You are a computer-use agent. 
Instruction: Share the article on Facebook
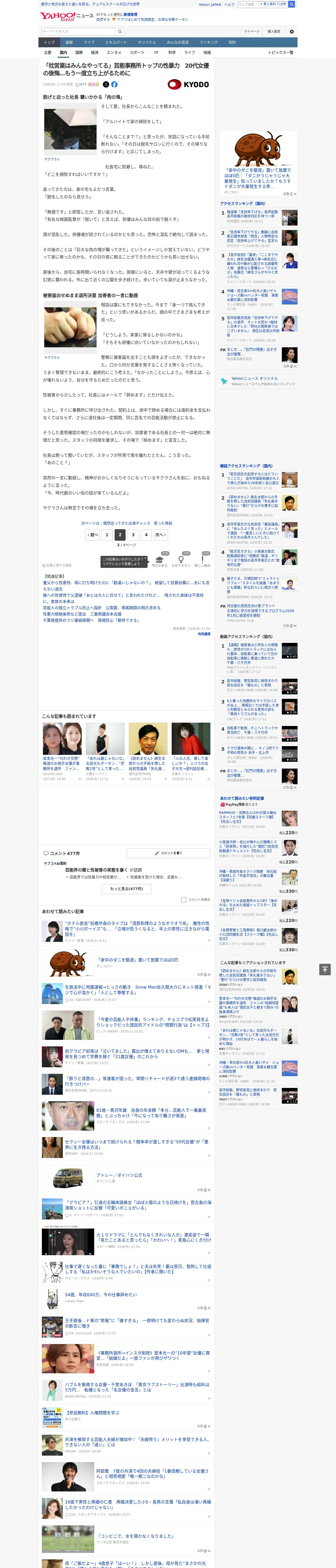(x=114, y=85)
